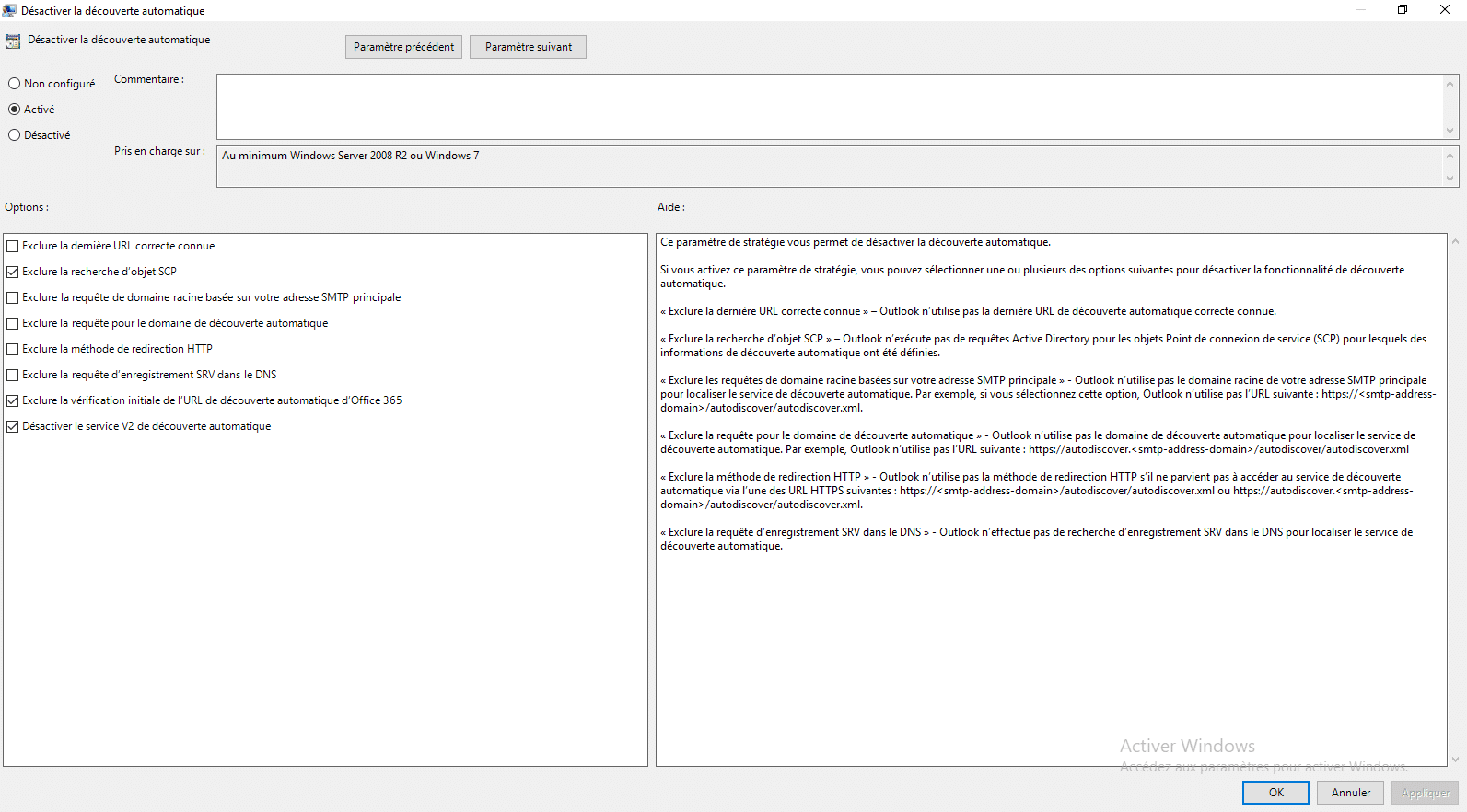Click the setting icon beside the policy name

[x=13, y=41]
